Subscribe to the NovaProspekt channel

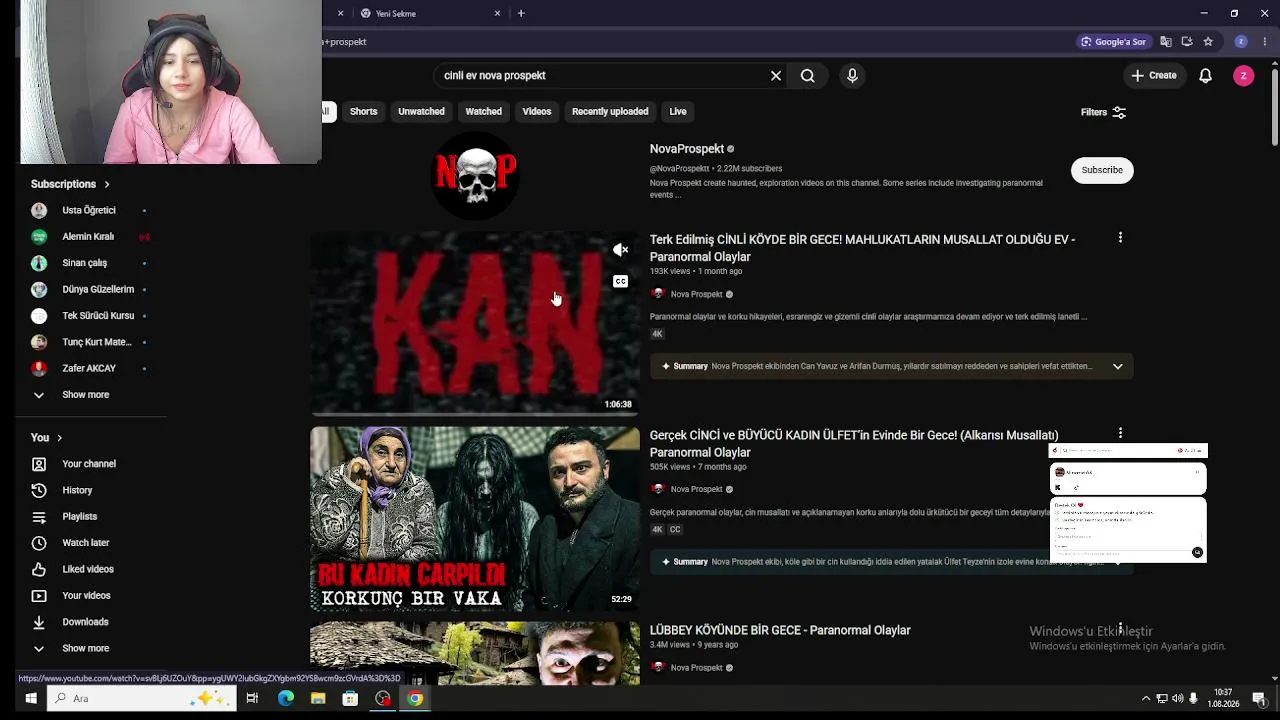(1102, 170)
